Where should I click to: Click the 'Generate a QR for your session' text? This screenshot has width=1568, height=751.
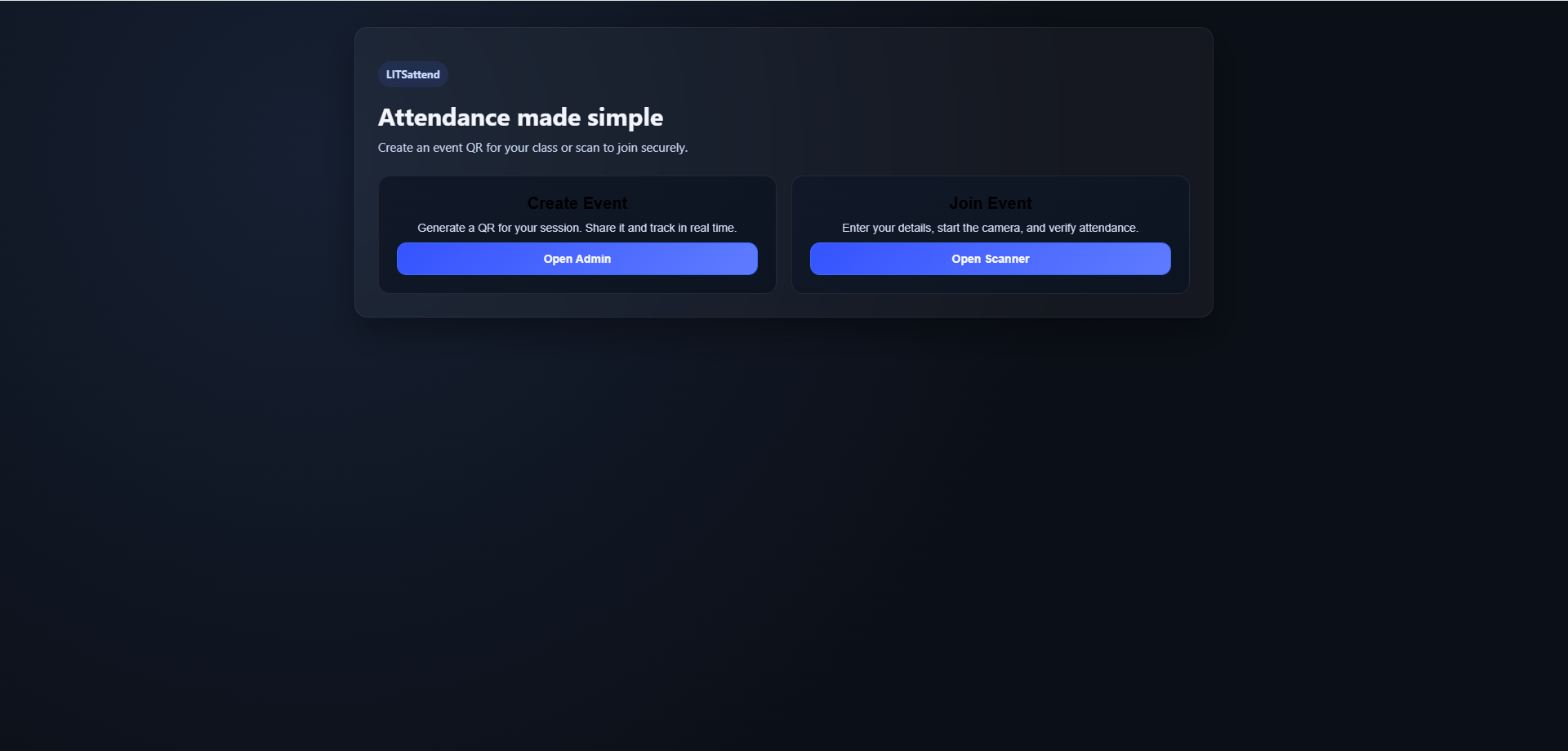click(x=498, y=228)
